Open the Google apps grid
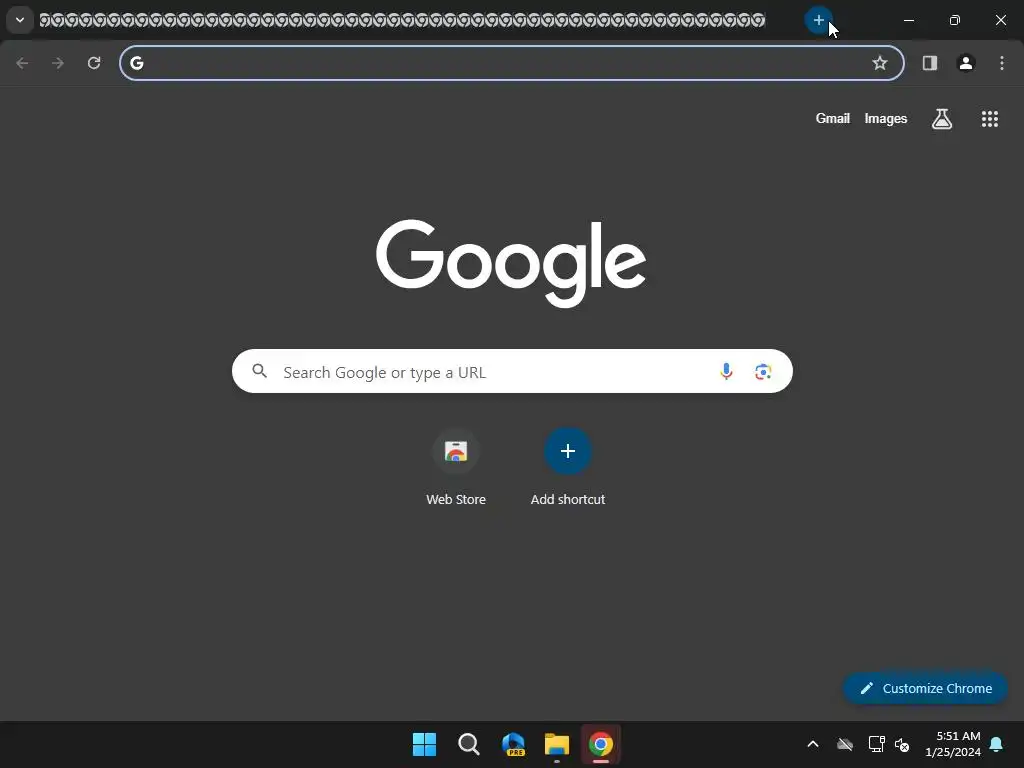This screenshot has width=1024, height=768. (989, 118)
